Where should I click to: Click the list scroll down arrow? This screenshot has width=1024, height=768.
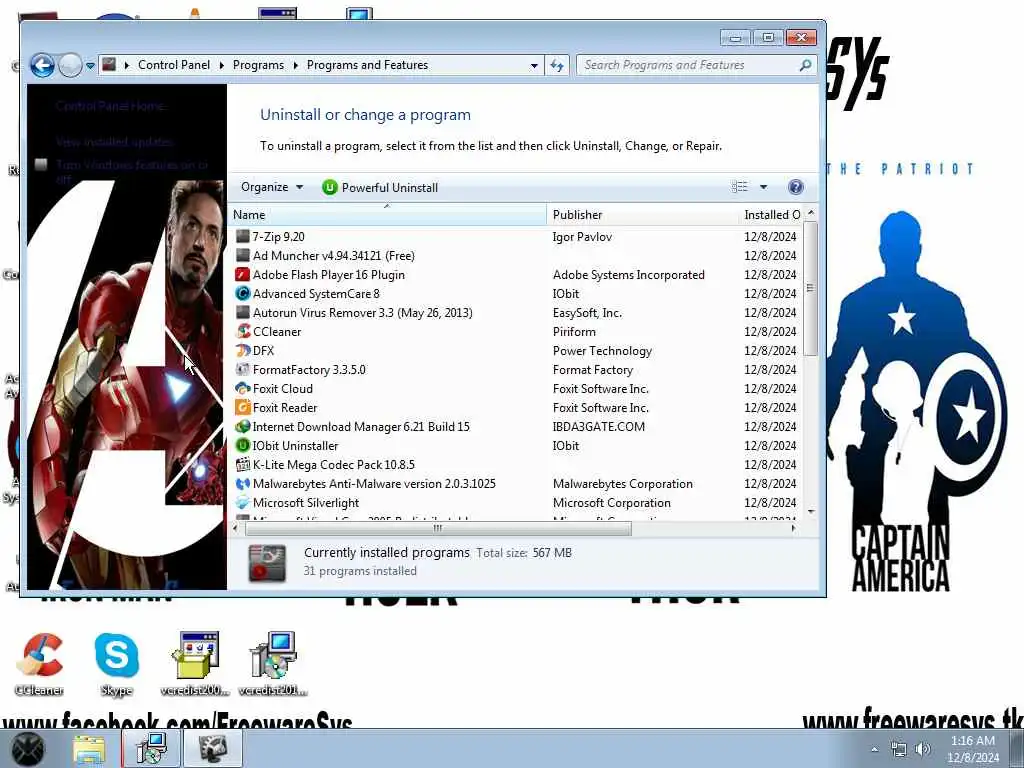(x=811, y=511)
